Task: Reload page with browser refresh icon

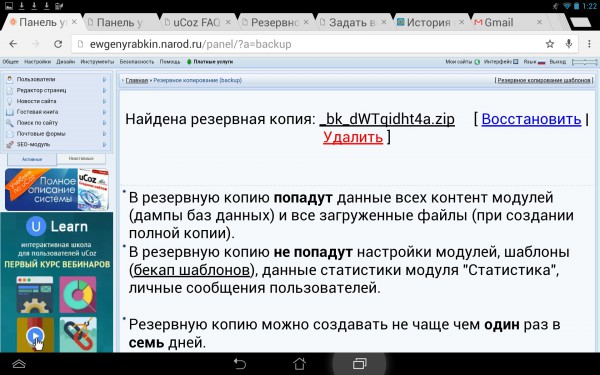Action: tap(58, 44)
